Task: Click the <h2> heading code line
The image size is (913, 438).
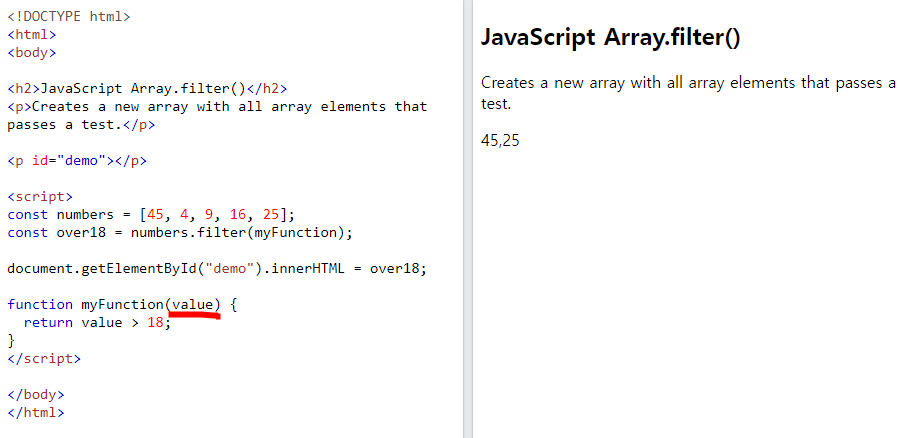Action: coord(147,89)
